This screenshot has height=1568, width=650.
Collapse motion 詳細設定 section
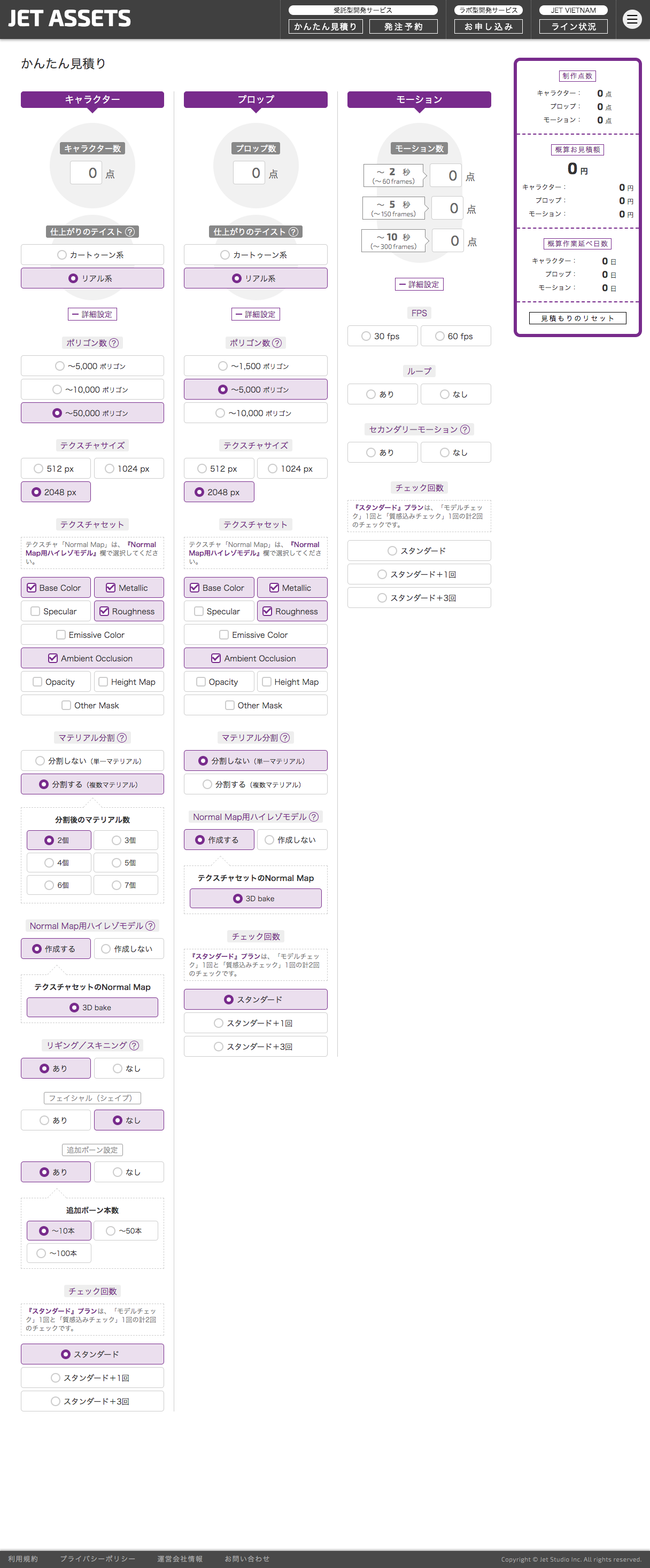(x=419, y=284)
